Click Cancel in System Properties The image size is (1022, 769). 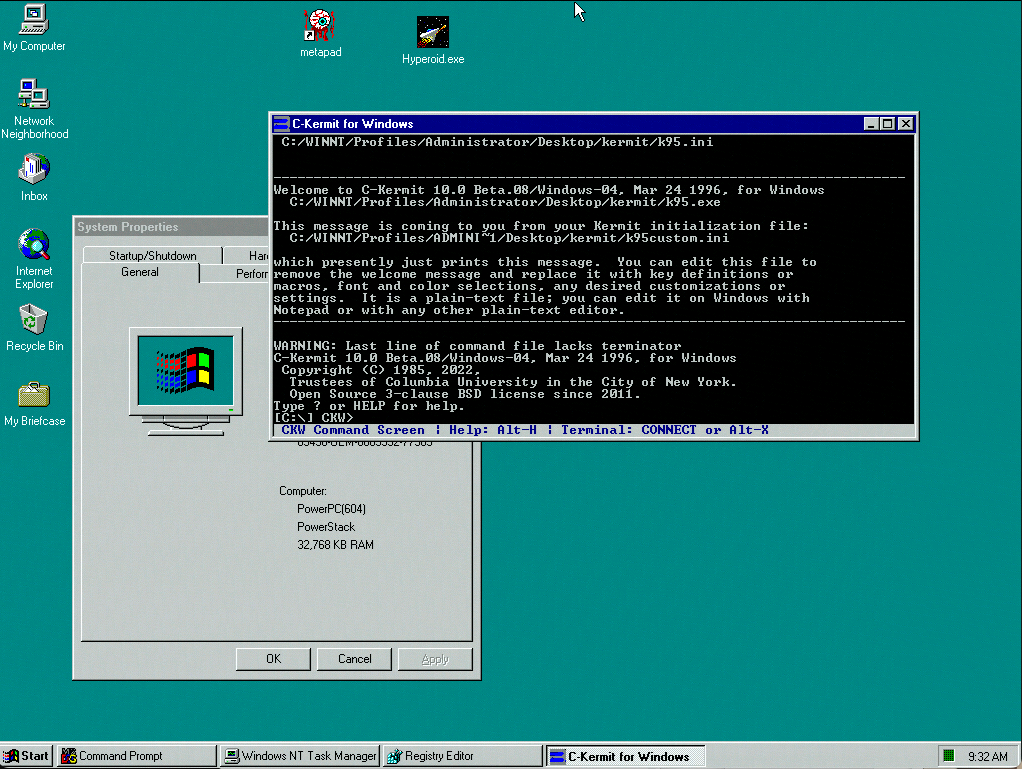pyautogui.click(x=354, y=659)
